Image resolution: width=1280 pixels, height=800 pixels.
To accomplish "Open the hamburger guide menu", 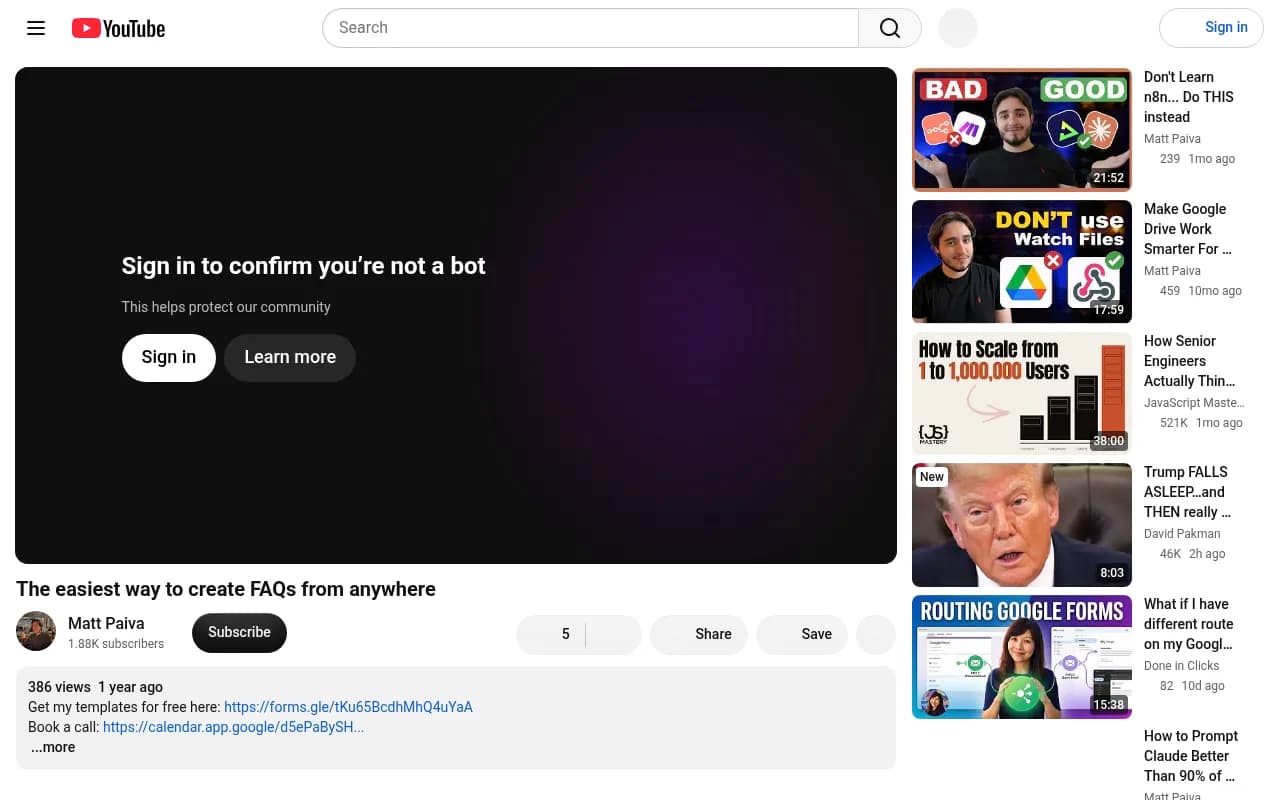I will point(36,28).
